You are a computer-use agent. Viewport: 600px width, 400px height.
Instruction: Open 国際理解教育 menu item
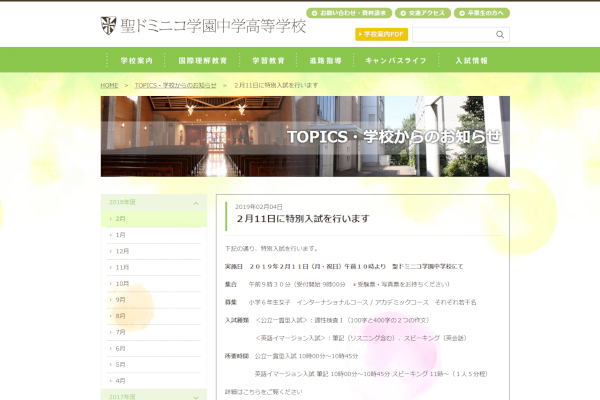coord(202,60)
